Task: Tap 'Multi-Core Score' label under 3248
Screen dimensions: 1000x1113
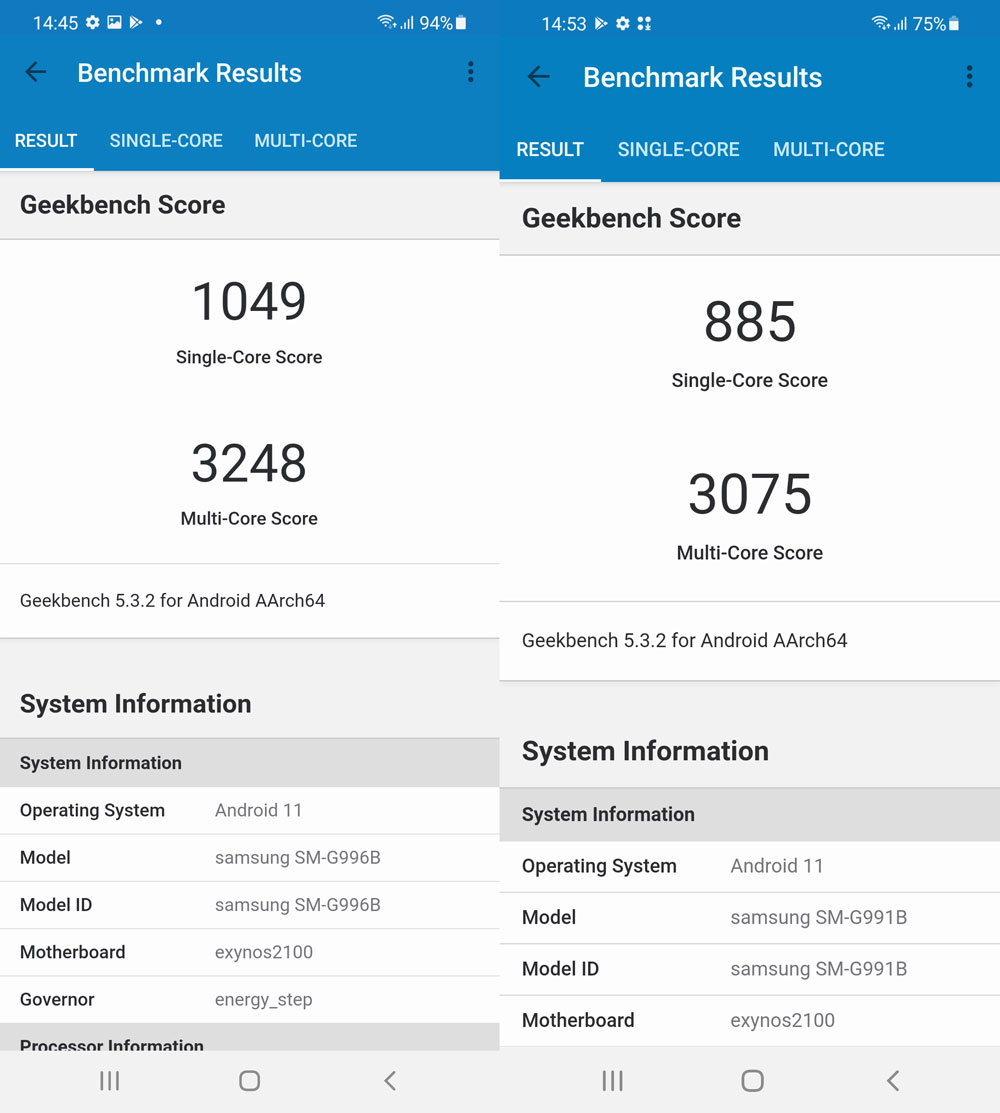Action: 249,518
